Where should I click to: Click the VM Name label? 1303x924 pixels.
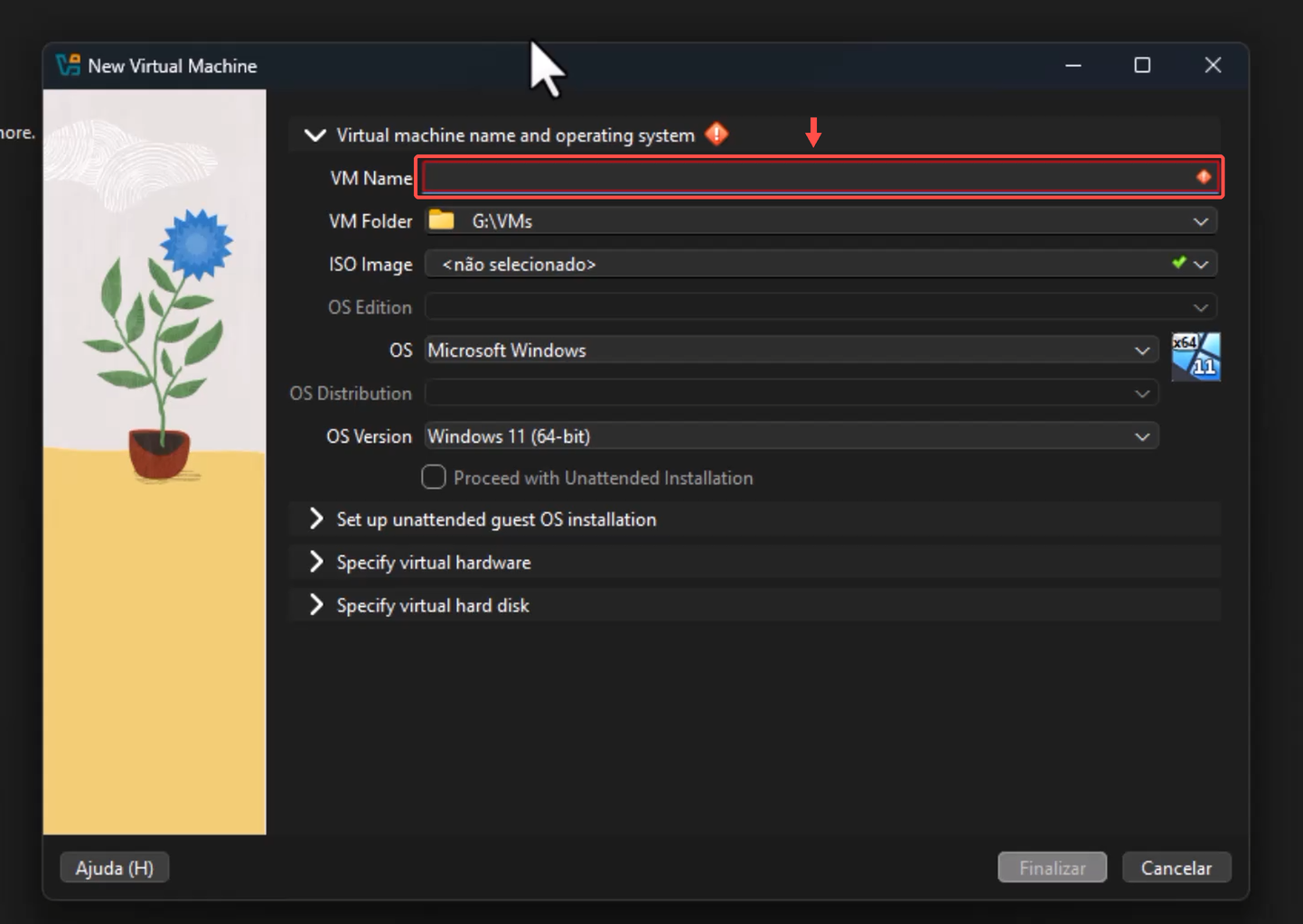tap(370, 178)
